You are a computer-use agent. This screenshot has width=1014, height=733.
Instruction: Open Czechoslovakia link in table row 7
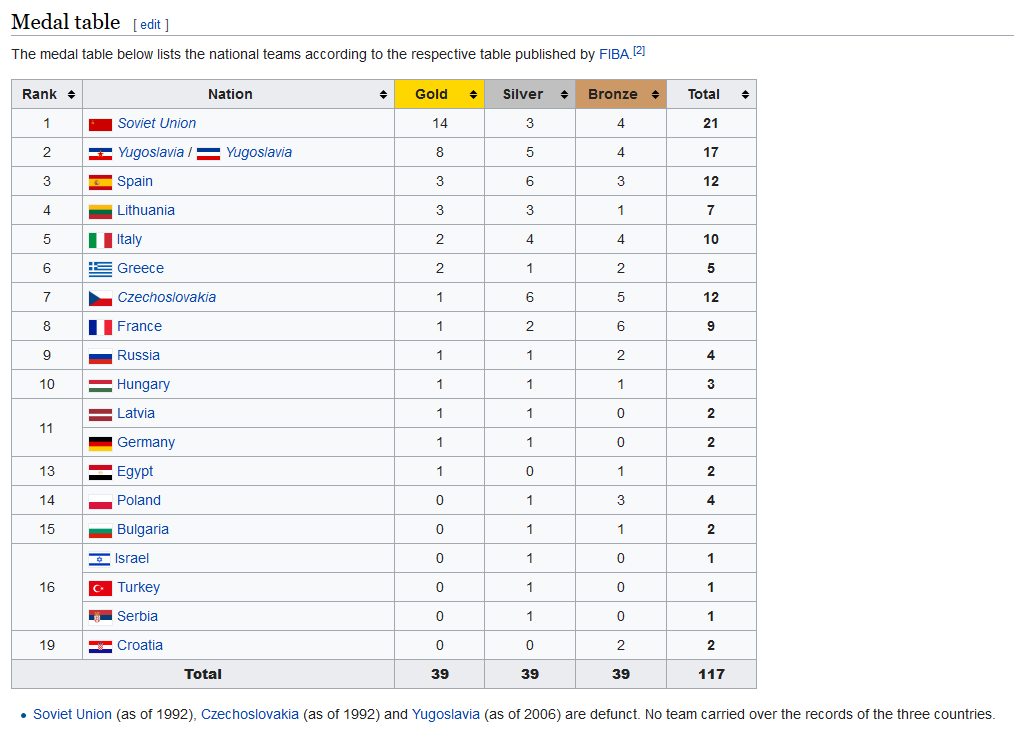[x=167, y=298]
